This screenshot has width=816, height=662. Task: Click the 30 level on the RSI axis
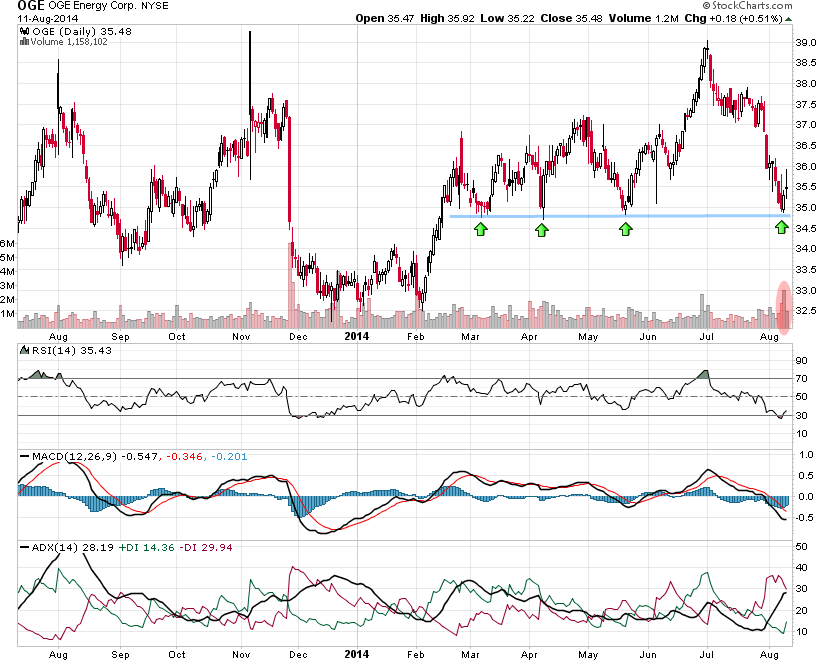(x=801, y=415)
